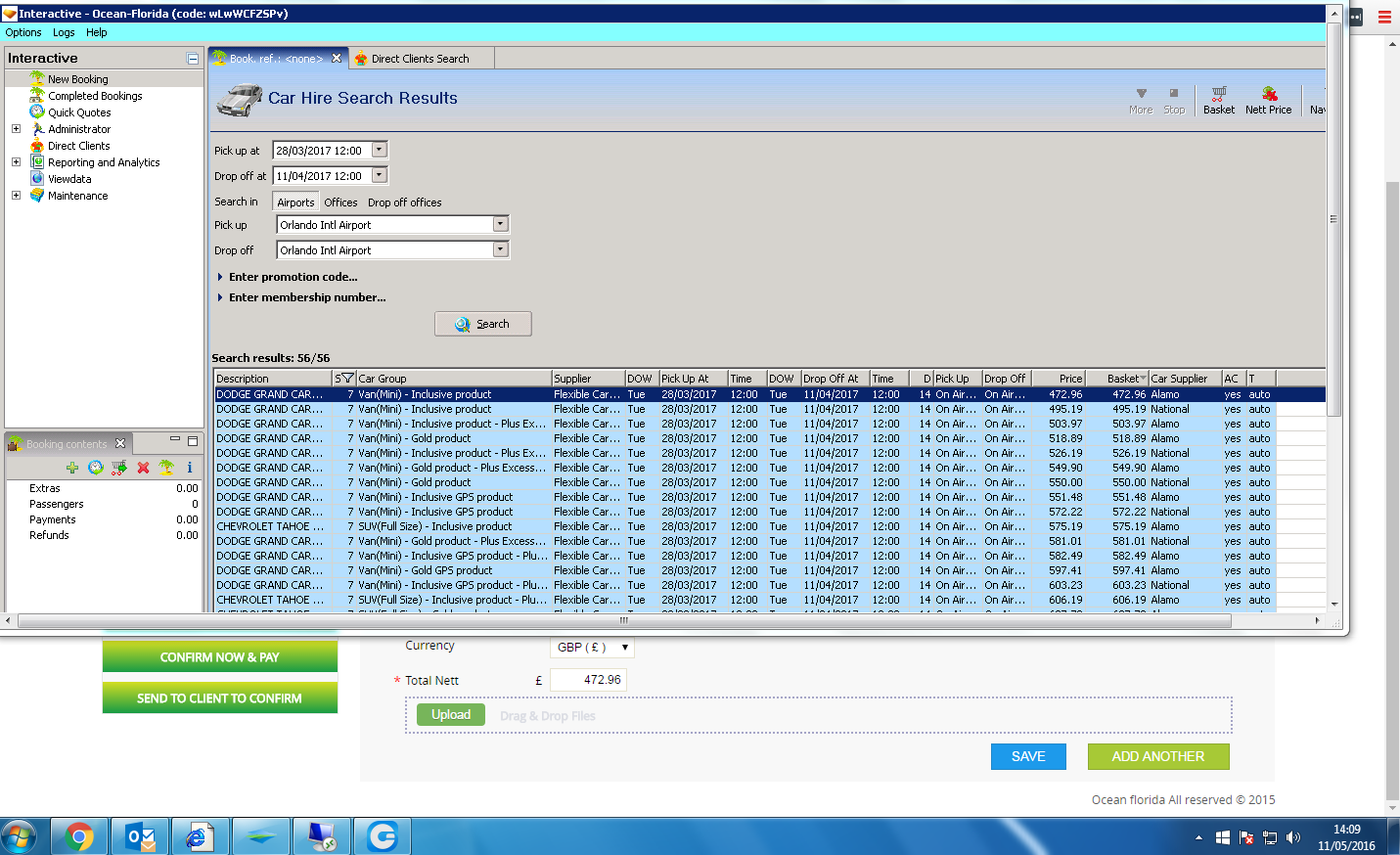The width and height of the screenshot is (1400, 855).
Task: Open the Logs menu
Action: [x=64, y=32]
